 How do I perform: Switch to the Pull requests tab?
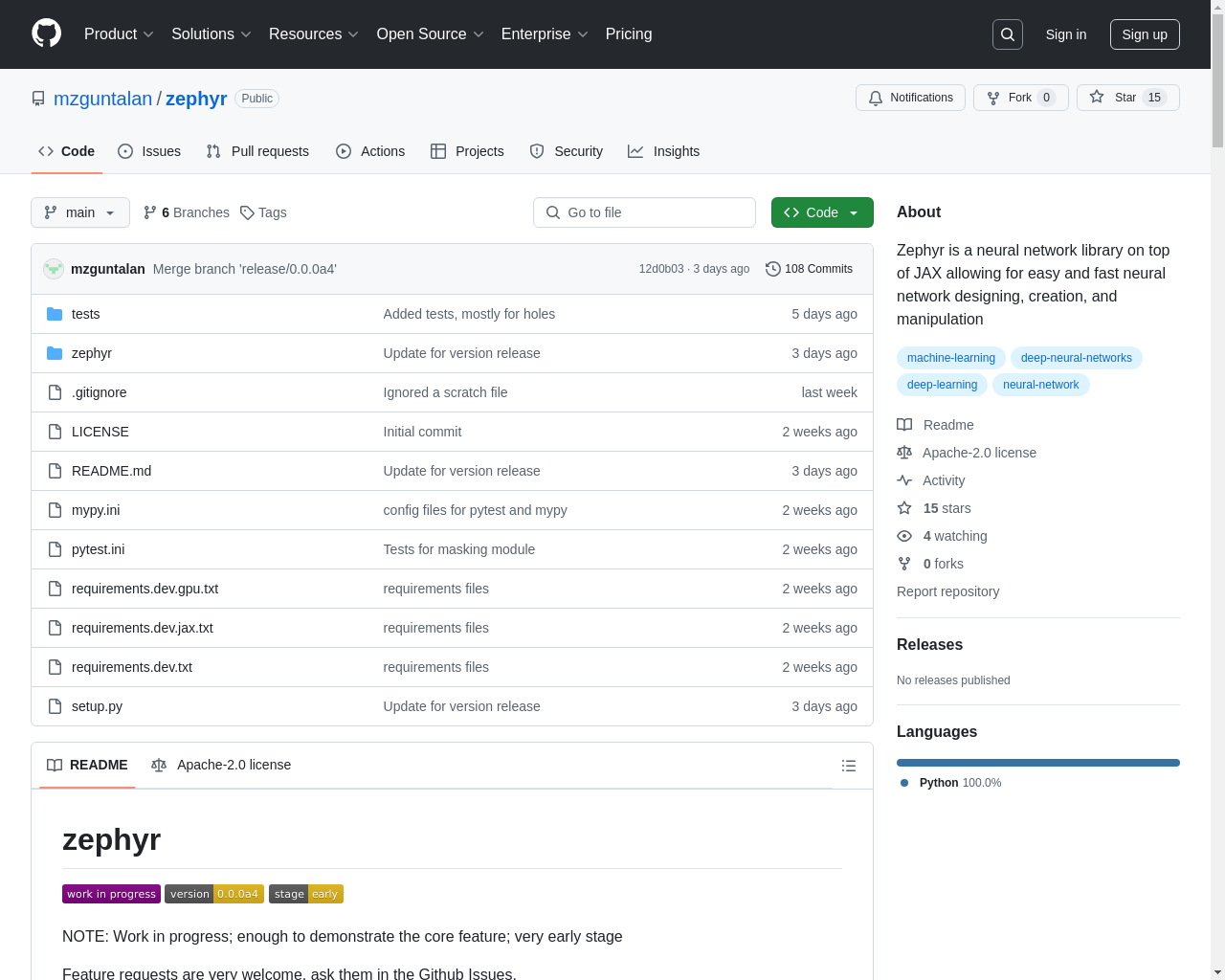[257, 151]
